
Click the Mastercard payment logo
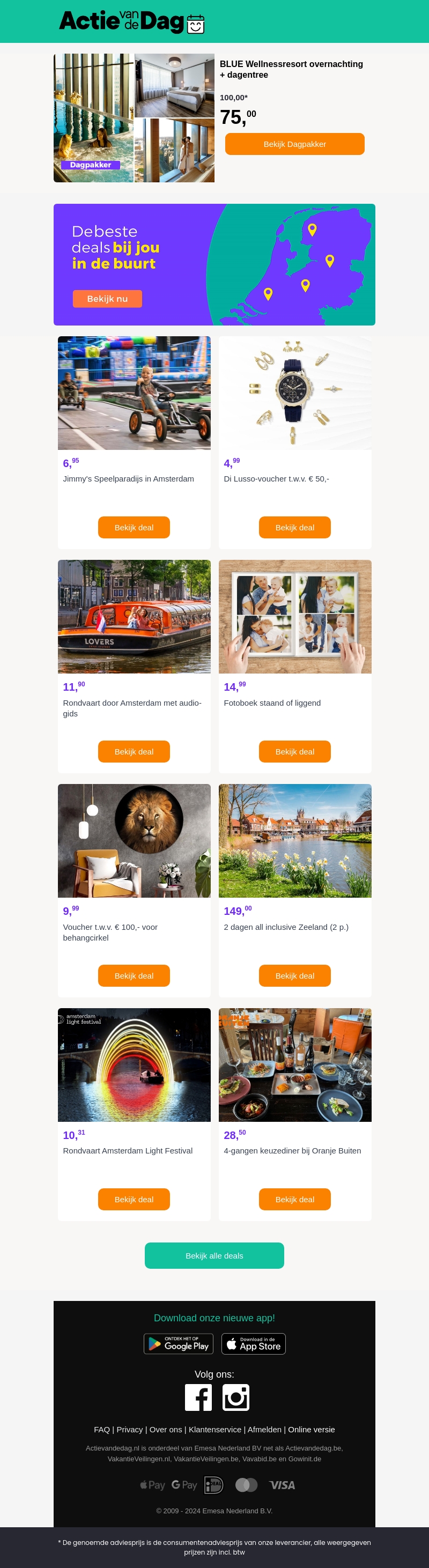(x=246, y=1484)
